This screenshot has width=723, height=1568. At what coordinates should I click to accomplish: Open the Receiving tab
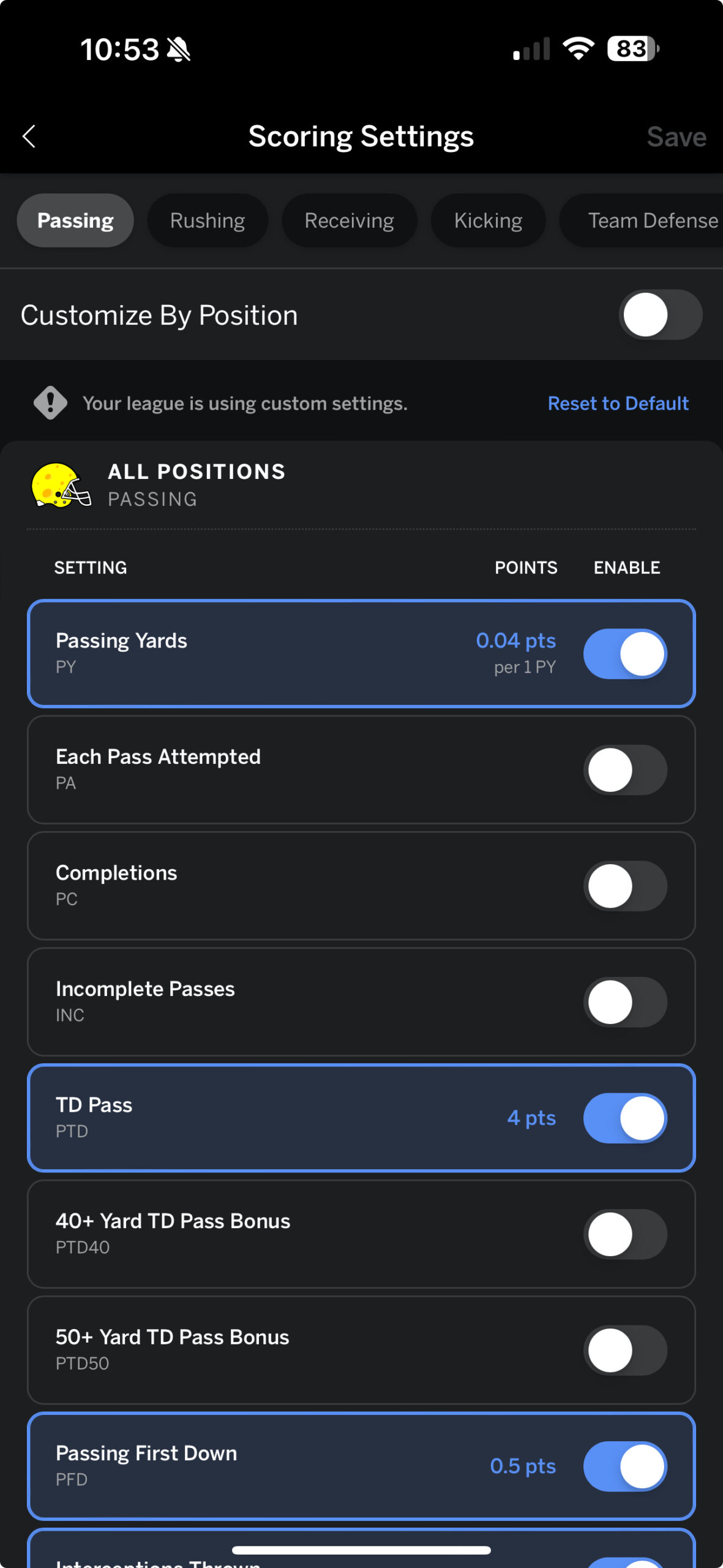349,221
